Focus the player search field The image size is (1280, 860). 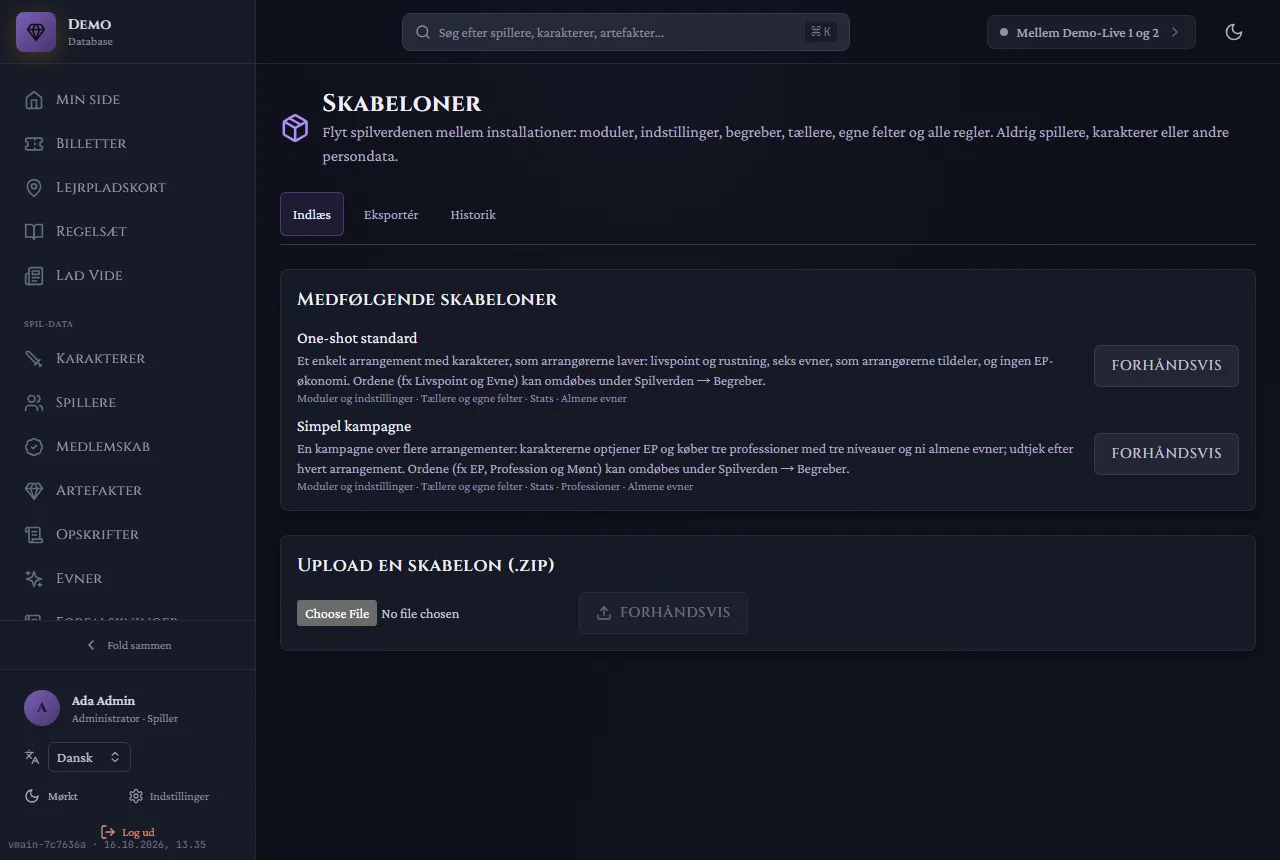pos(626,32)
